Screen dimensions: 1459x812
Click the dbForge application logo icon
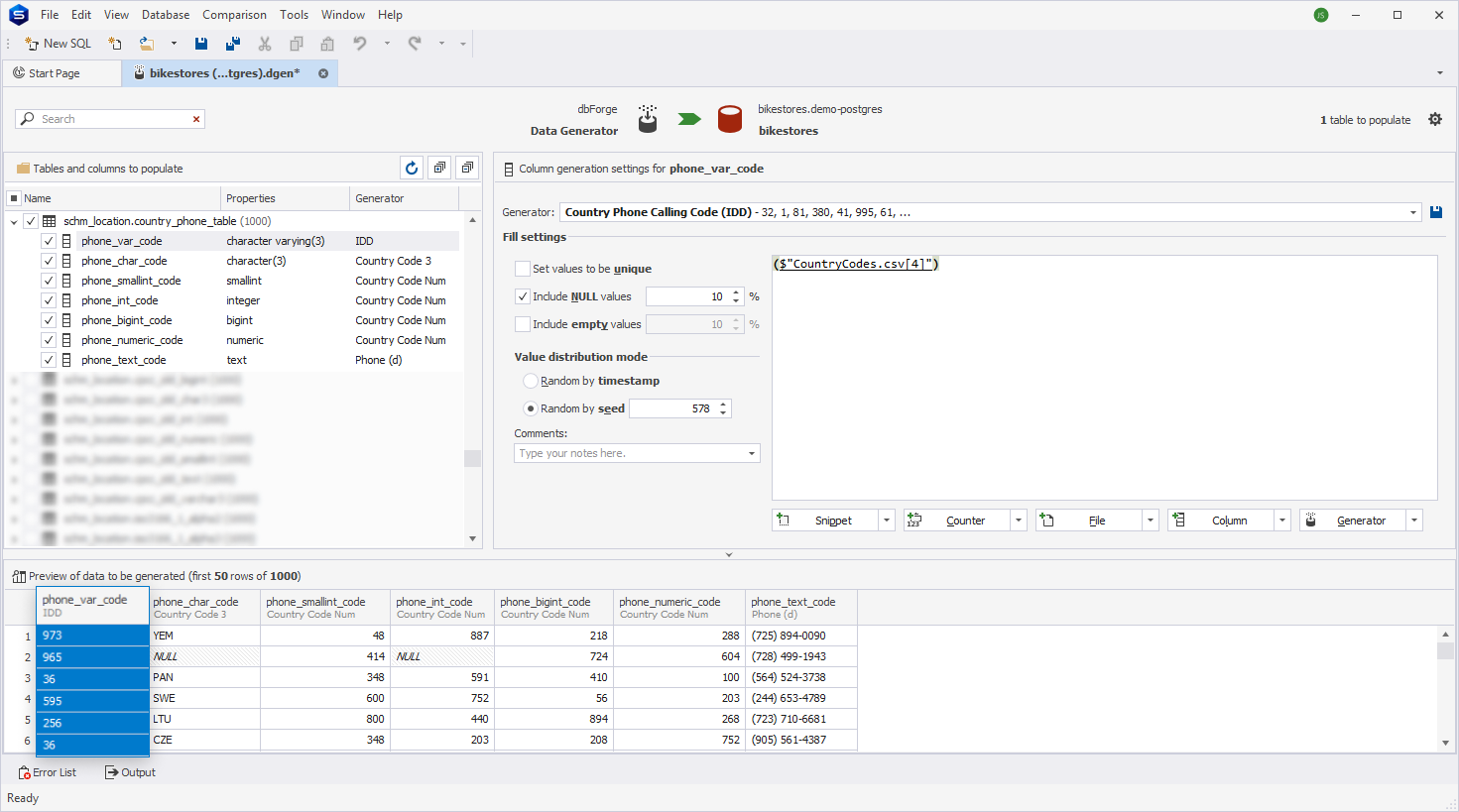[18, 15]
